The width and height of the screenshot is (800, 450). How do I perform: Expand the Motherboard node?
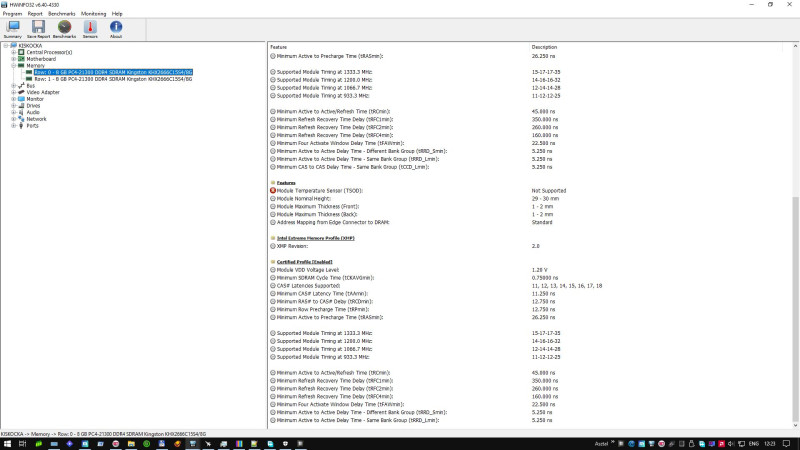[x=14, y=59]
